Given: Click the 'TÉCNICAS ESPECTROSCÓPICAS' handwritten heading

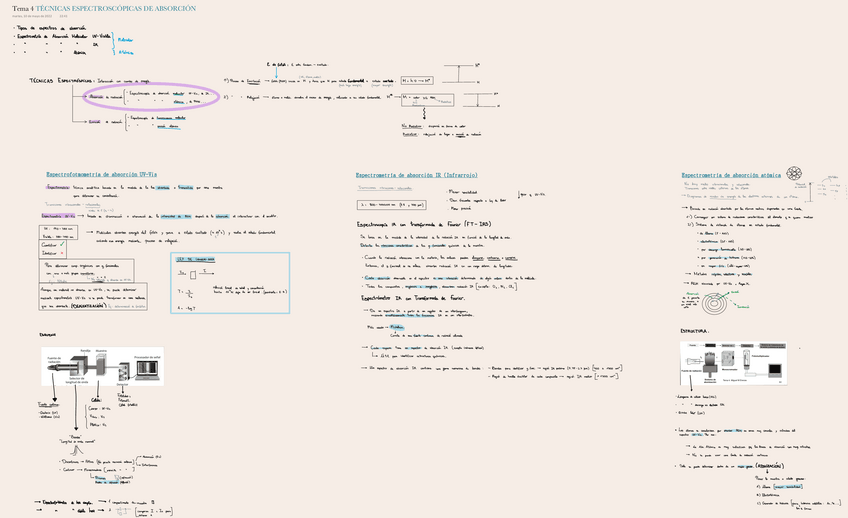Looking at the screenshot, I should (x=62, y=81).
